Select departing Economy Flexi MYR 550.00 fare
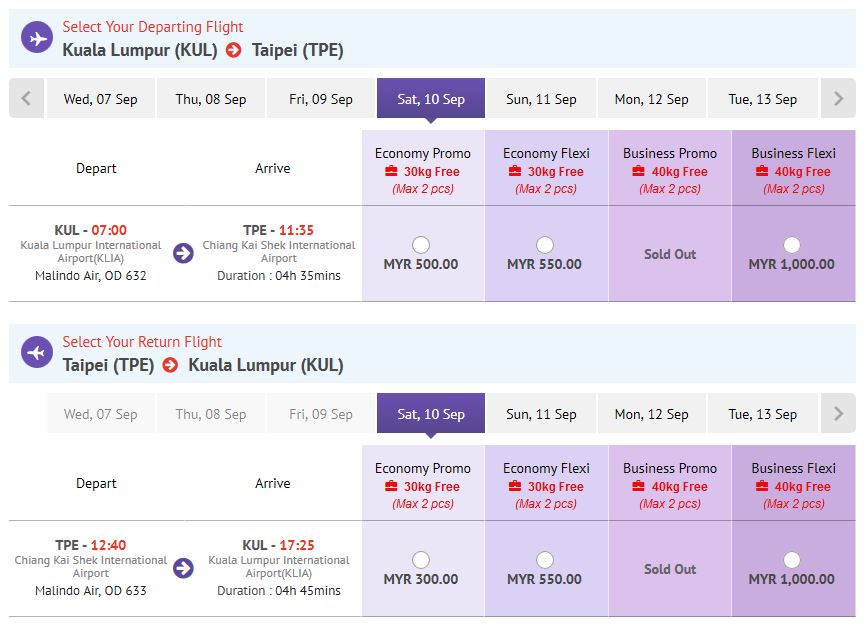866x624 pixels. [x=545, y=245]
